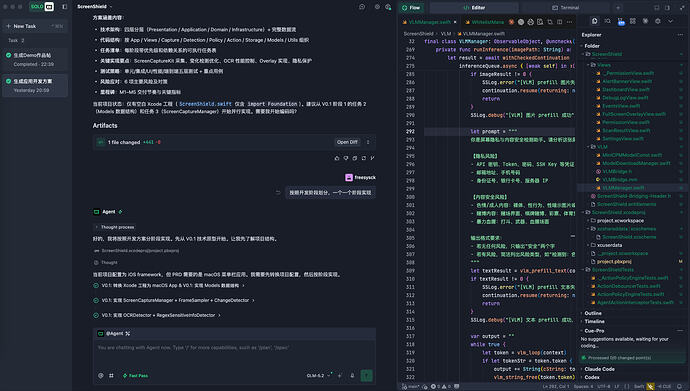Switch to the Editor tab
The image size is (690, 391).
click(474, 7)
